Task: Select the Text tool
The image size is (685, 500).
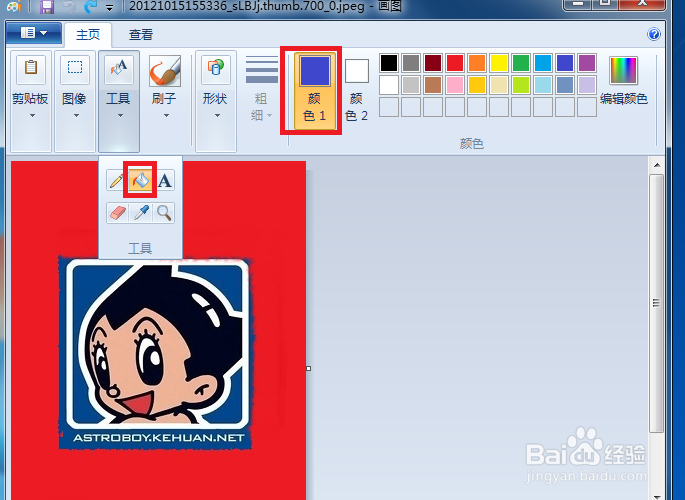Action: pos(165,180)
